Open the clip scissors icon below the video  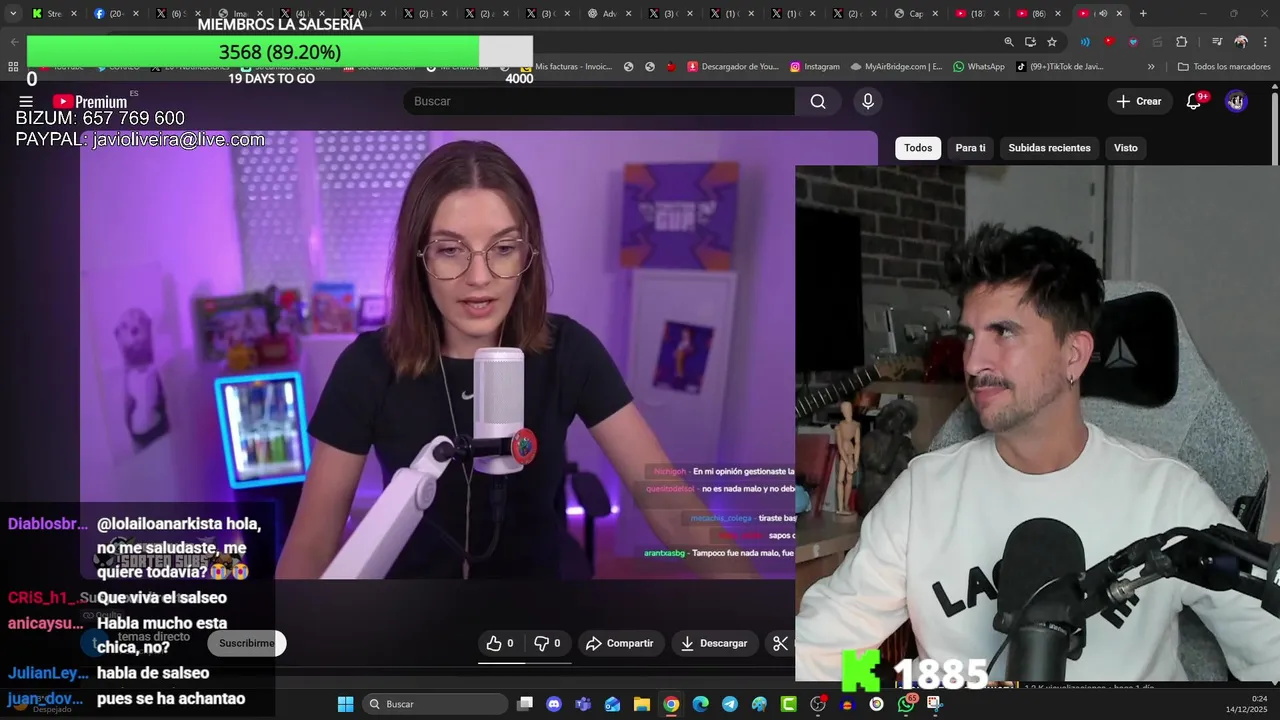[781, 643]
